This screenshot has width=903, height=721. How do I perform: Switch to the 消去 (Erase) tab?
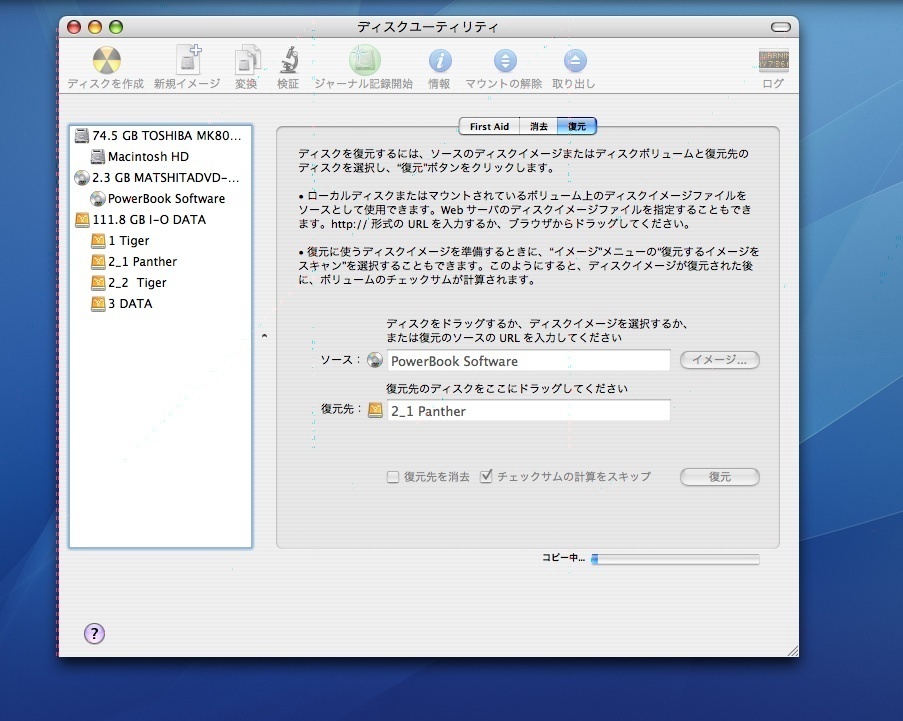538,126
